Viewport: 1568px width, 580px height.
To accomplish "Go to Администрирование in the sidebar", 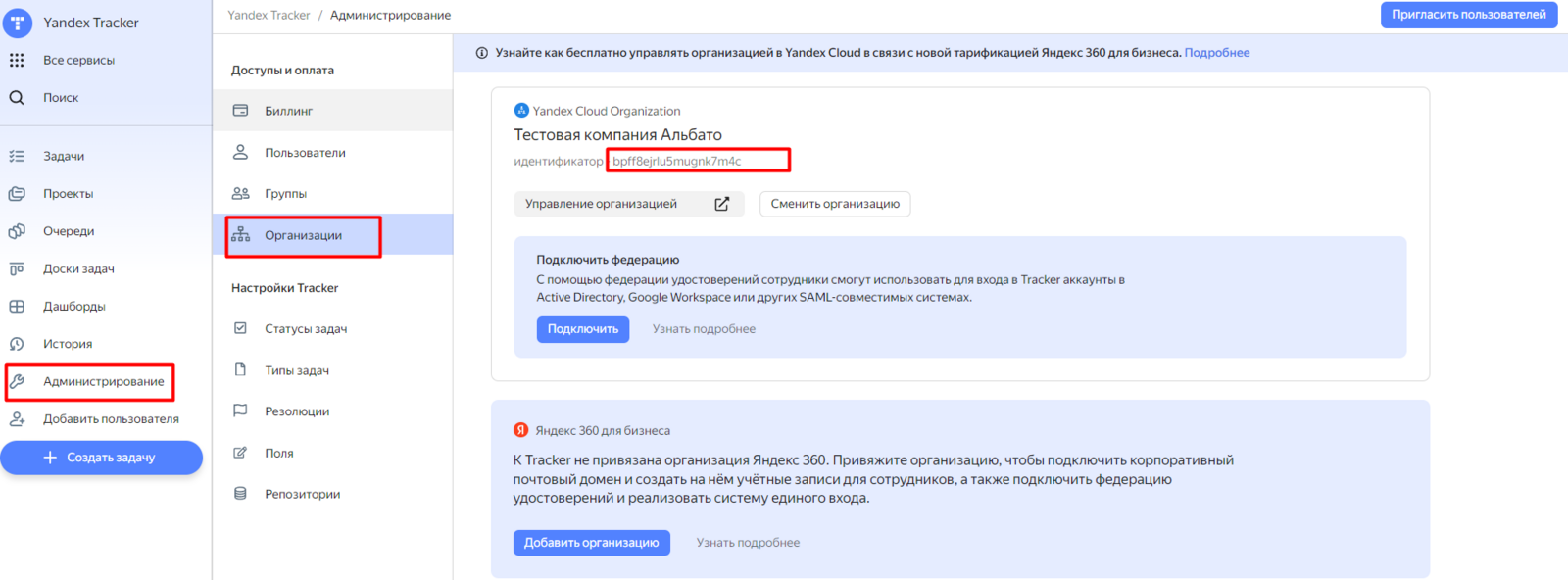I will tap(103, 381).
